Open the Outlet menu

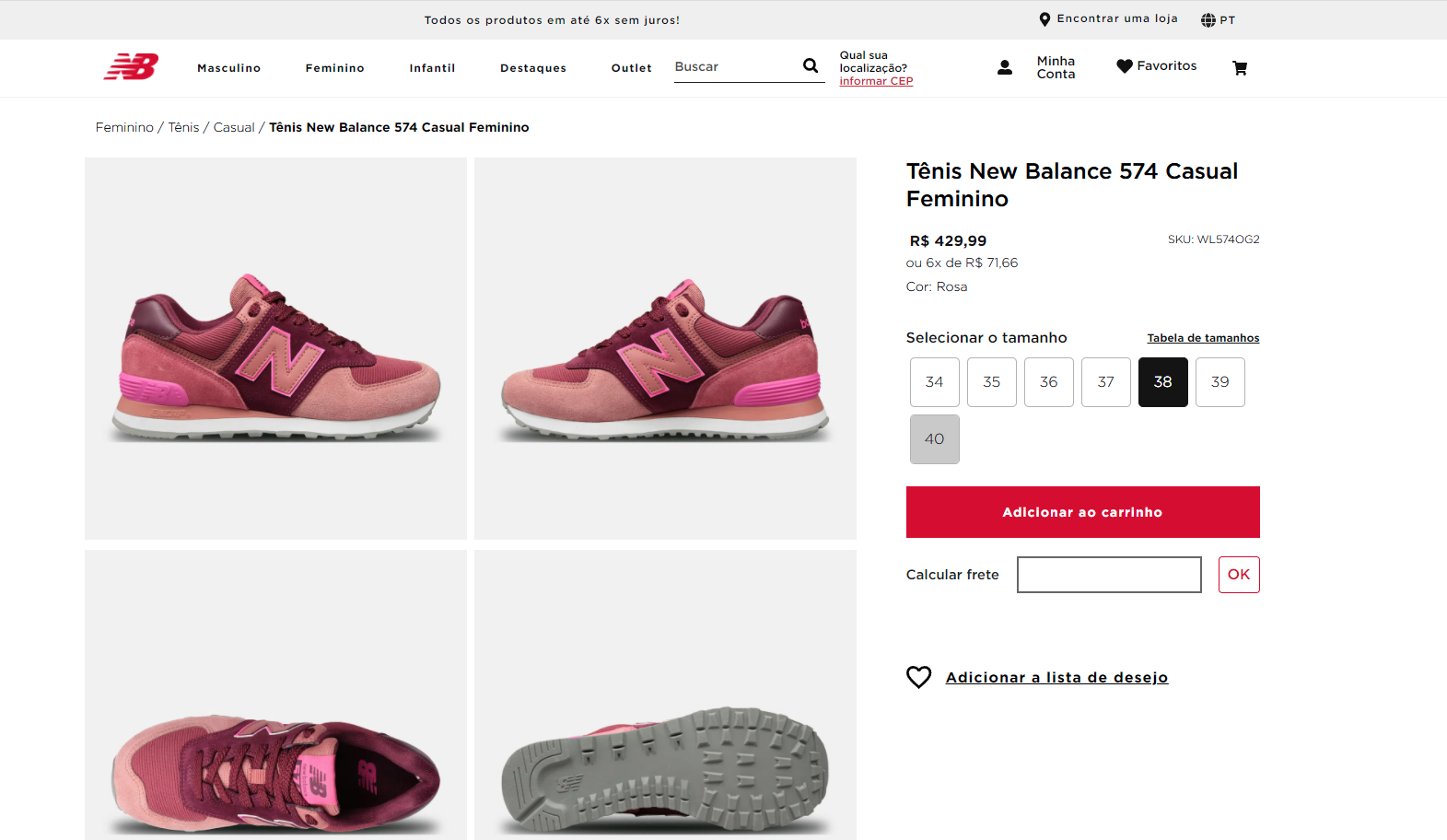point(631,68)
